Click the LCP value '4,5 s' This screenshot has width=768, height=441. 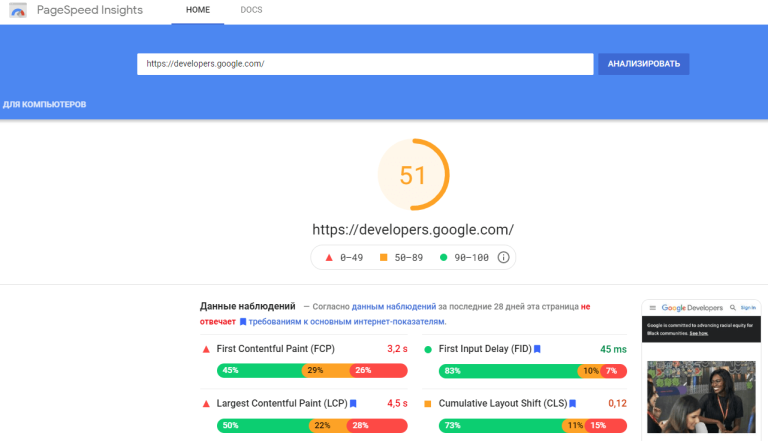point(397,403)
